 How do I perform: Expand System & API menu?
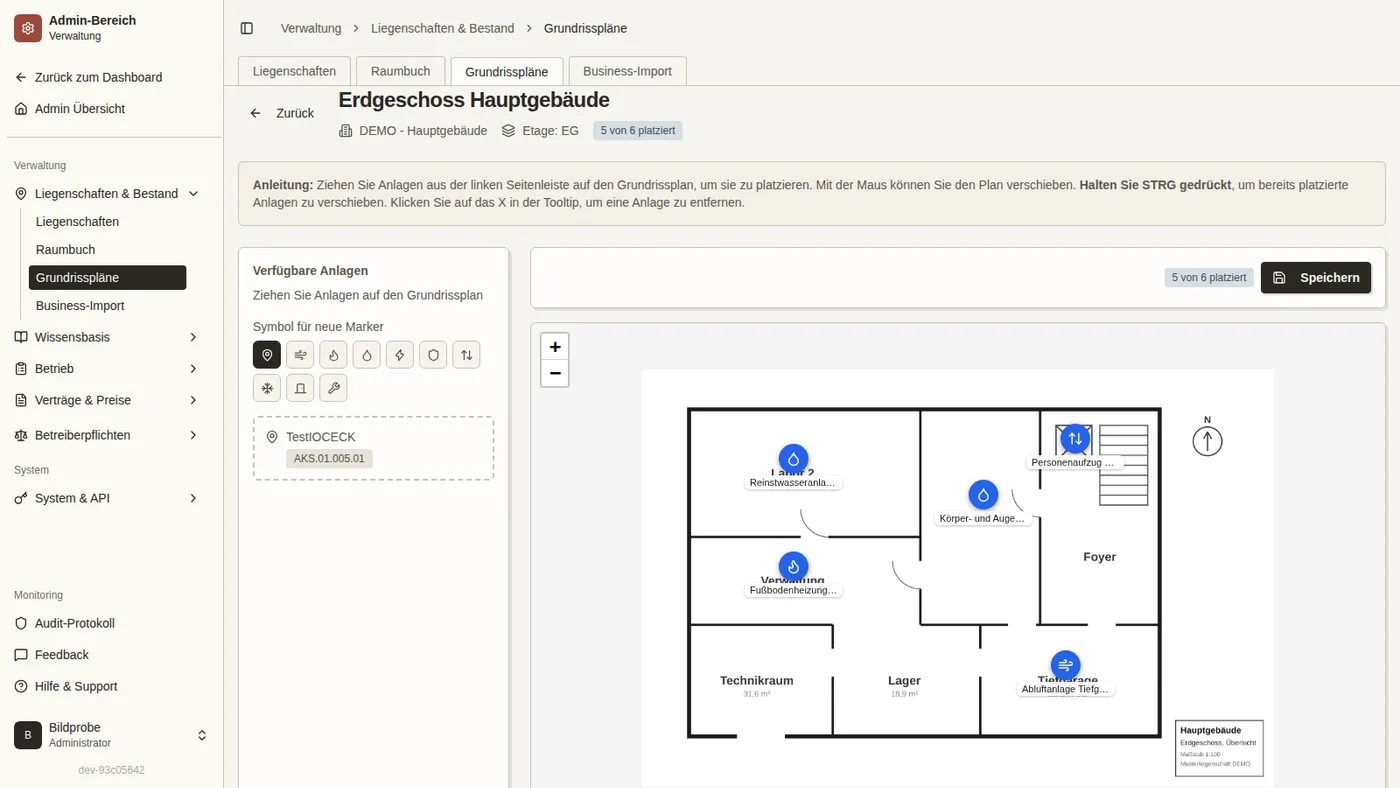click(x=107, y=498)
